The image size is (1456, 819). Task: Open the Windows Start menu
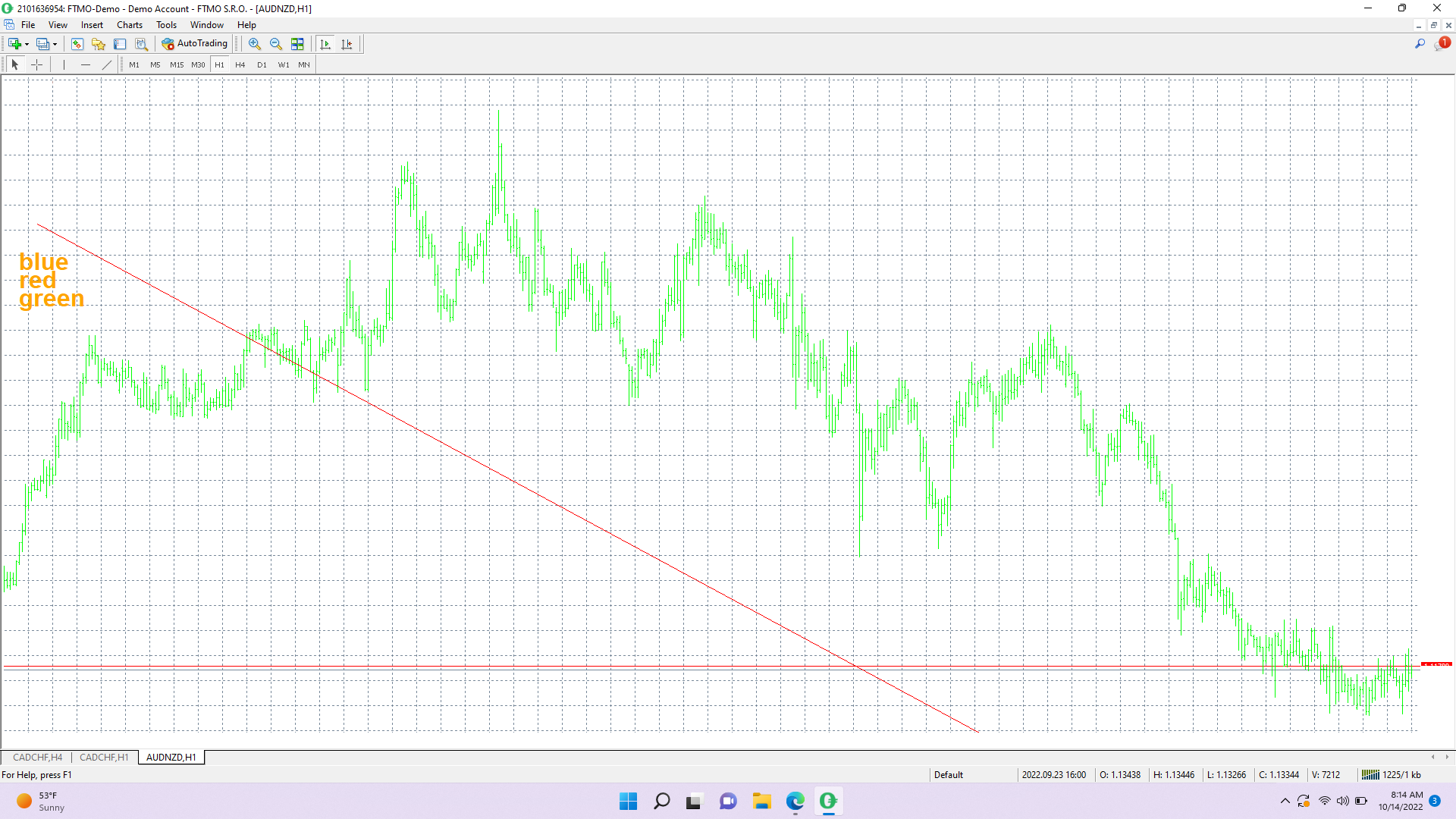pos(628,801)
